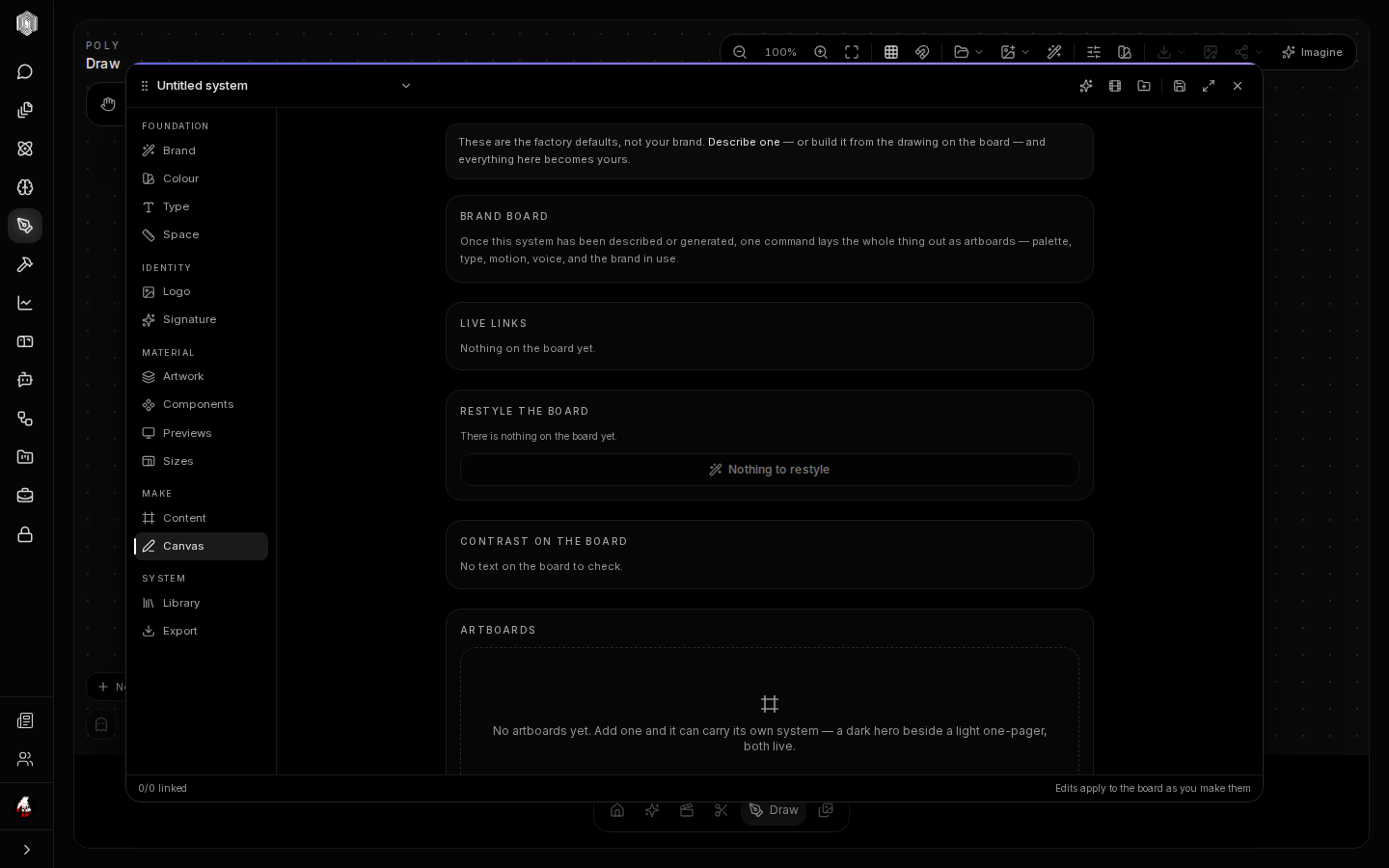
Task: Open the Colour section
Action: pyautogui.click(x=202, y=178)
